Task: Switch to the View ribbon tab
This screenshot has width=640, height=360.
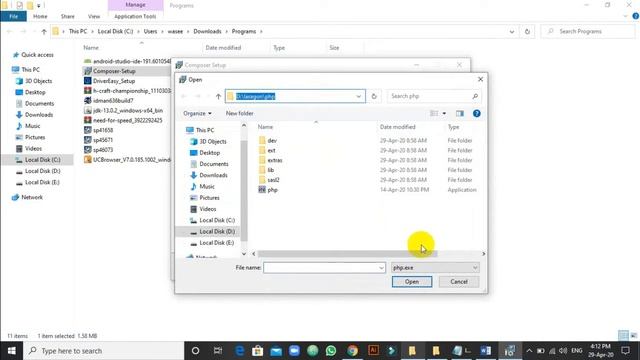Action: click(x=94, y=16)
